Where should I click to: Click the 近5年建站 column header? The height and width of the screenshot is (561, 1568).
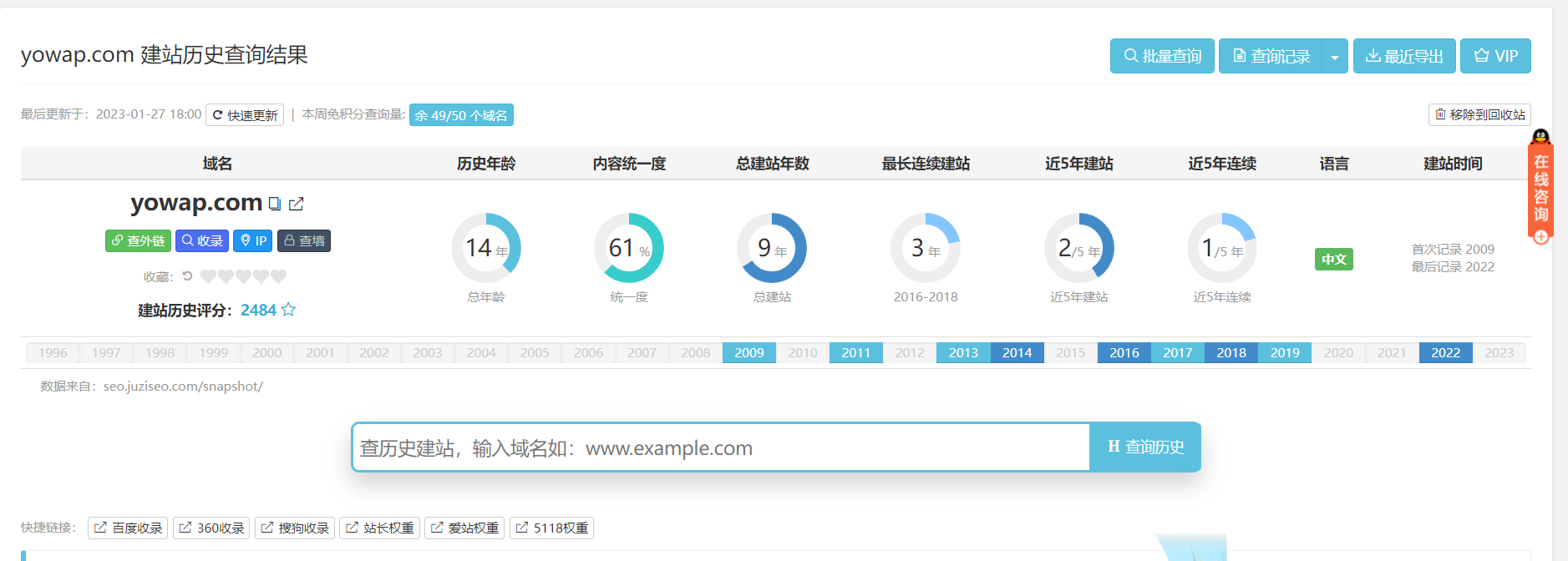coord(1079,164)
